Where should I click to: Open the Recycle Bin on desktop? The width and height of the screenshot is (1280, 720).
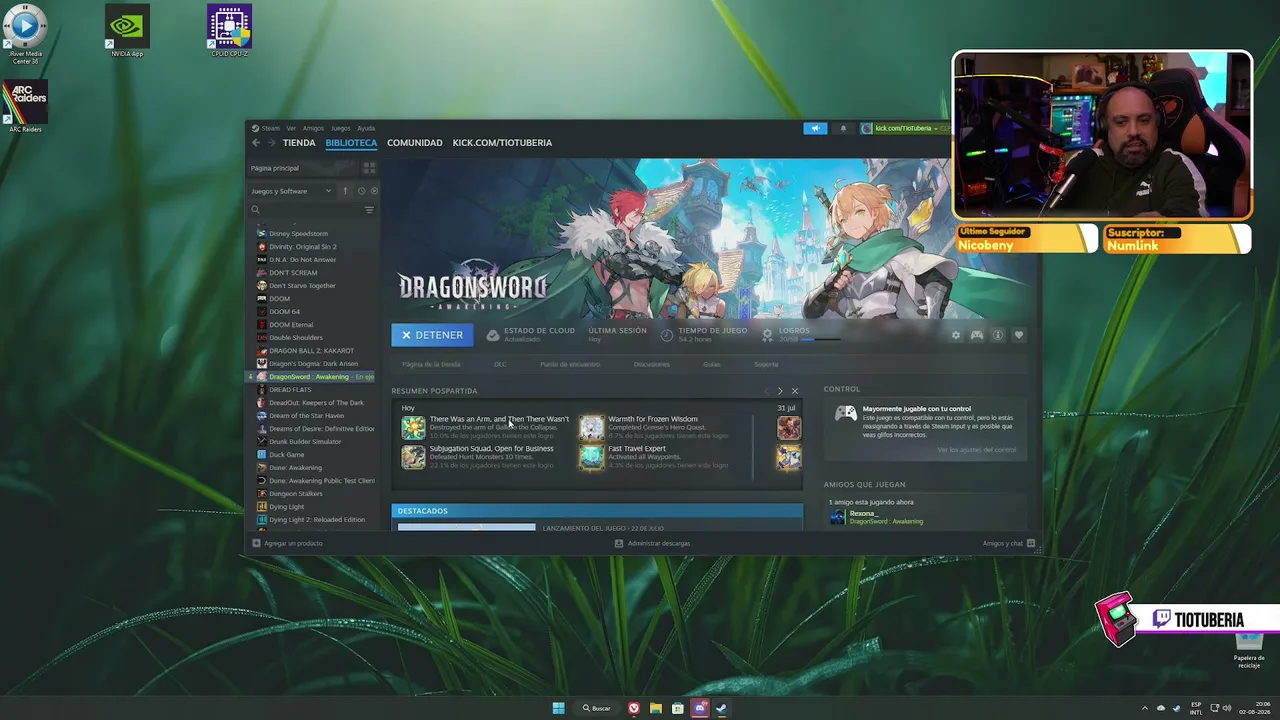(x=1249, y=650)
